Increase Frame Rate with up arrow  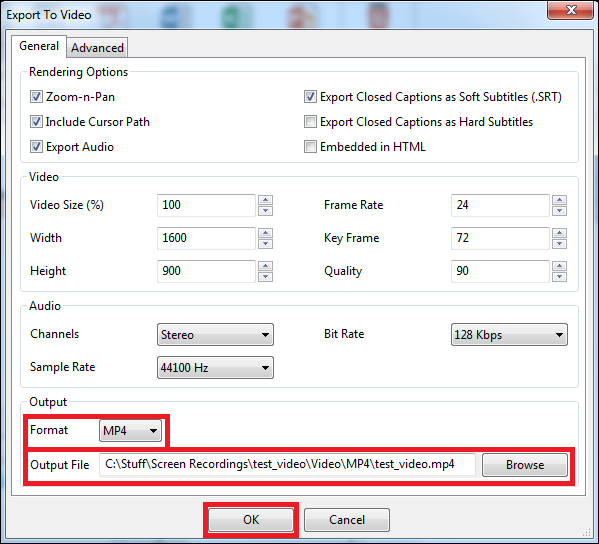560,200
